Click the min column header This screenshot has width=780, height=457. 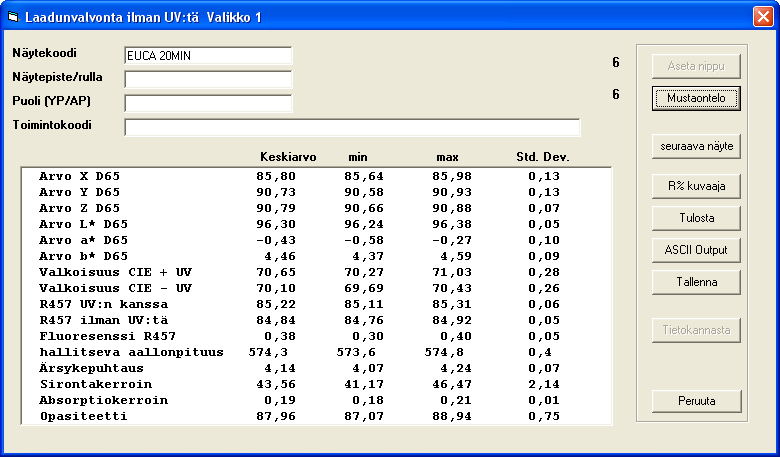click(x=358, y=157)
